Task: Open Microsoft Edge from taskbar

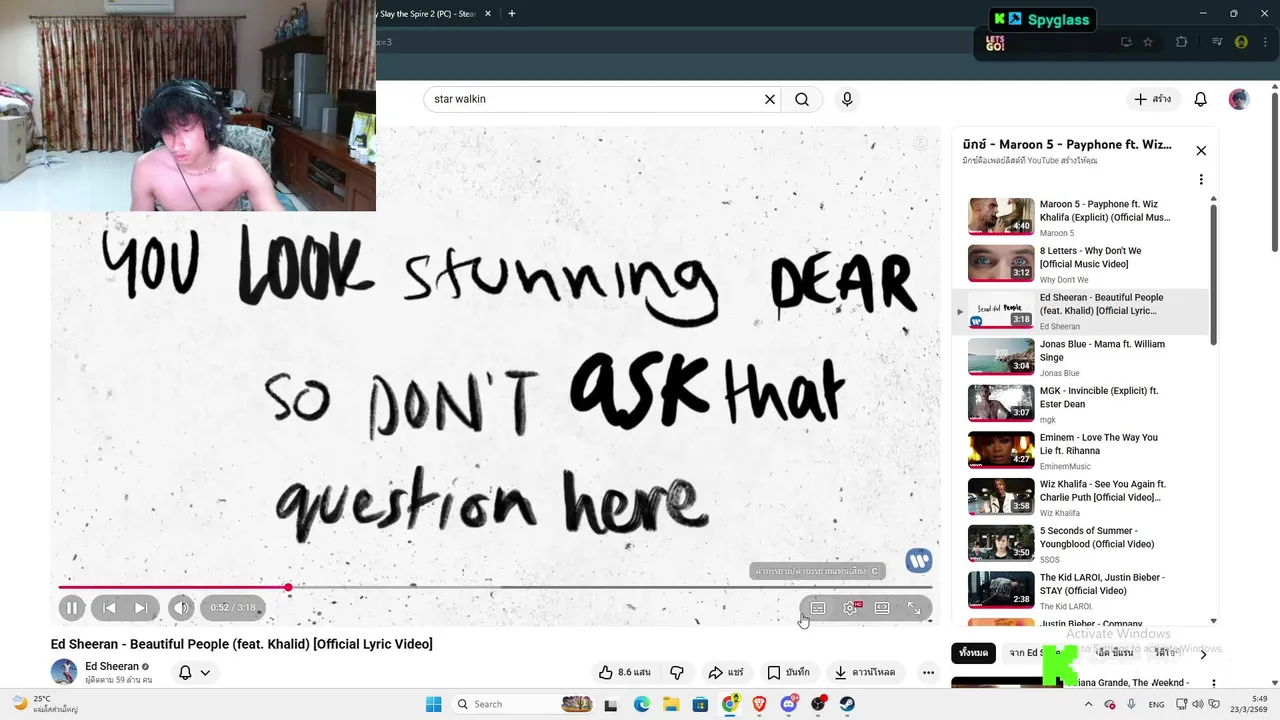Action: coord(641,704)
